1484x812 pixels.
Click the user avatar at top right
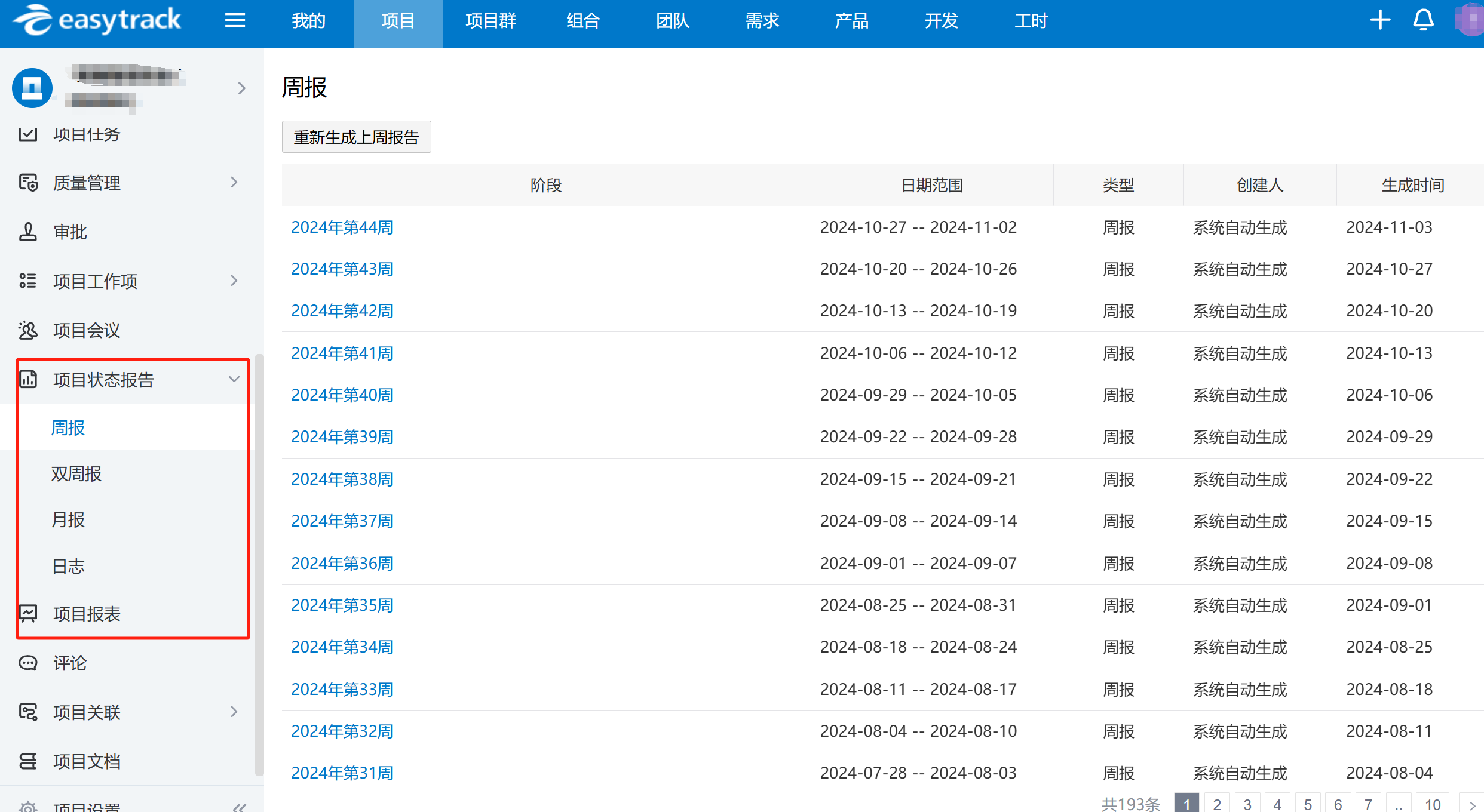[1470, 20]
